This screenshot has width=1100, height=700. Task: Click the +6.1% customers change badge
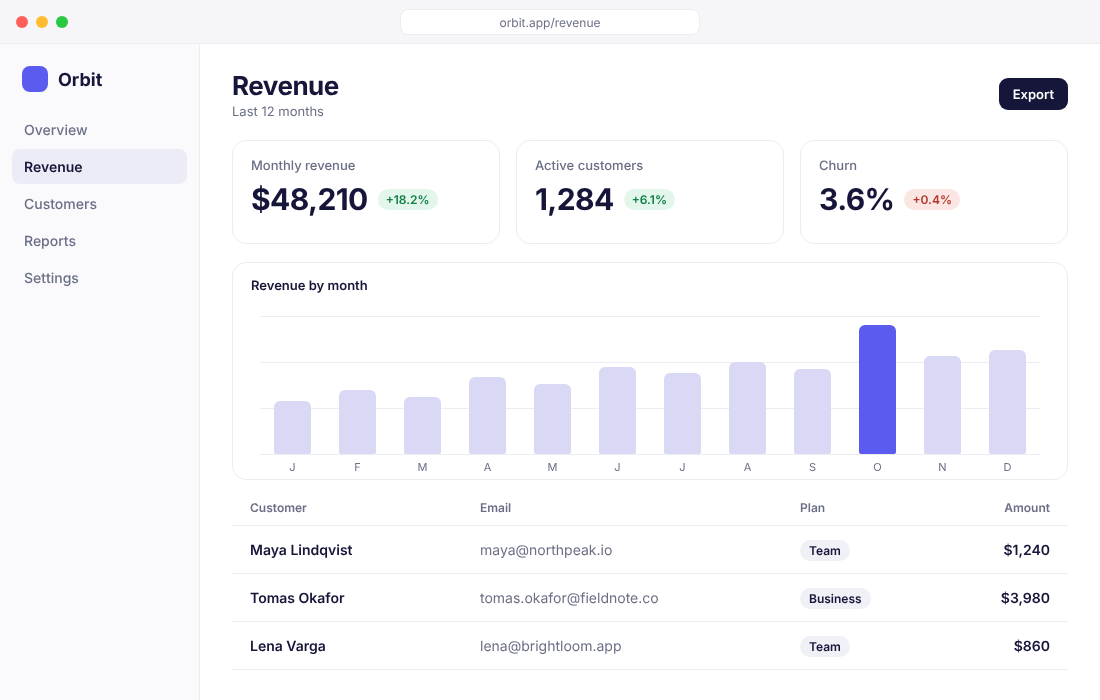tap(649, 200)
